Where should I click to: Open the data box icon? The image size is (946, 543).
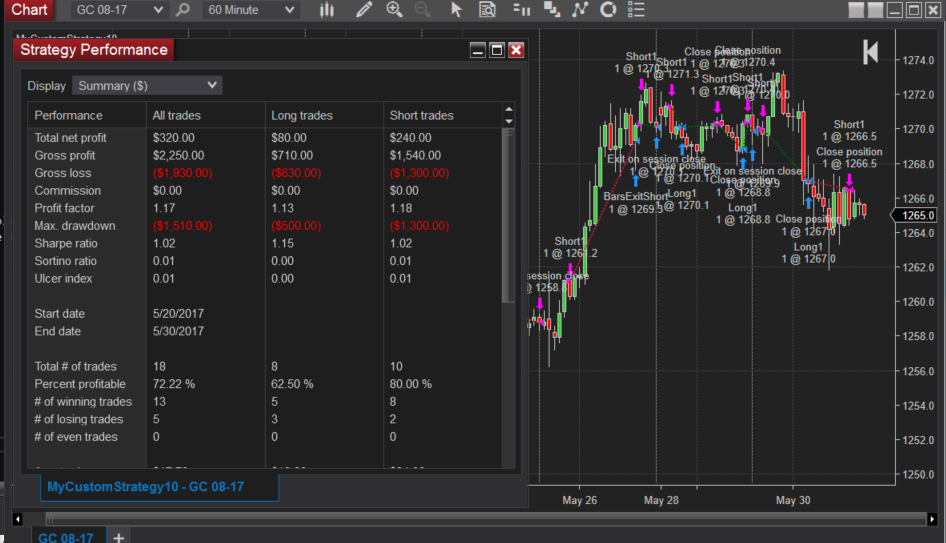[x=487, y=10]
